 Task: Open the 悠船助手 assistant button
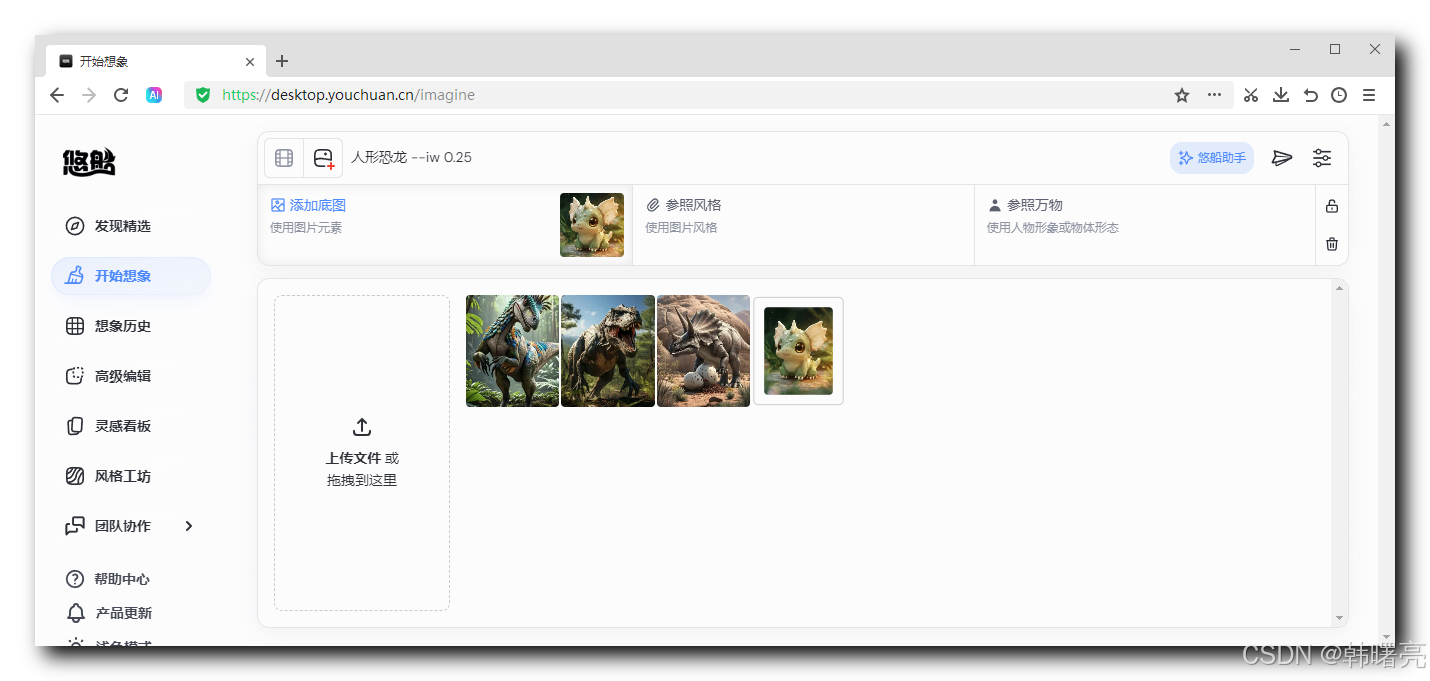[1212, 158]
